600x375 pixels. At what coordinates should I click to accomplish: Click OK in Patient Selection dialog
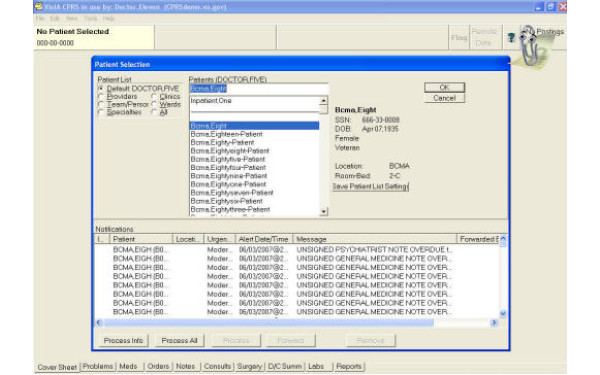444,87
